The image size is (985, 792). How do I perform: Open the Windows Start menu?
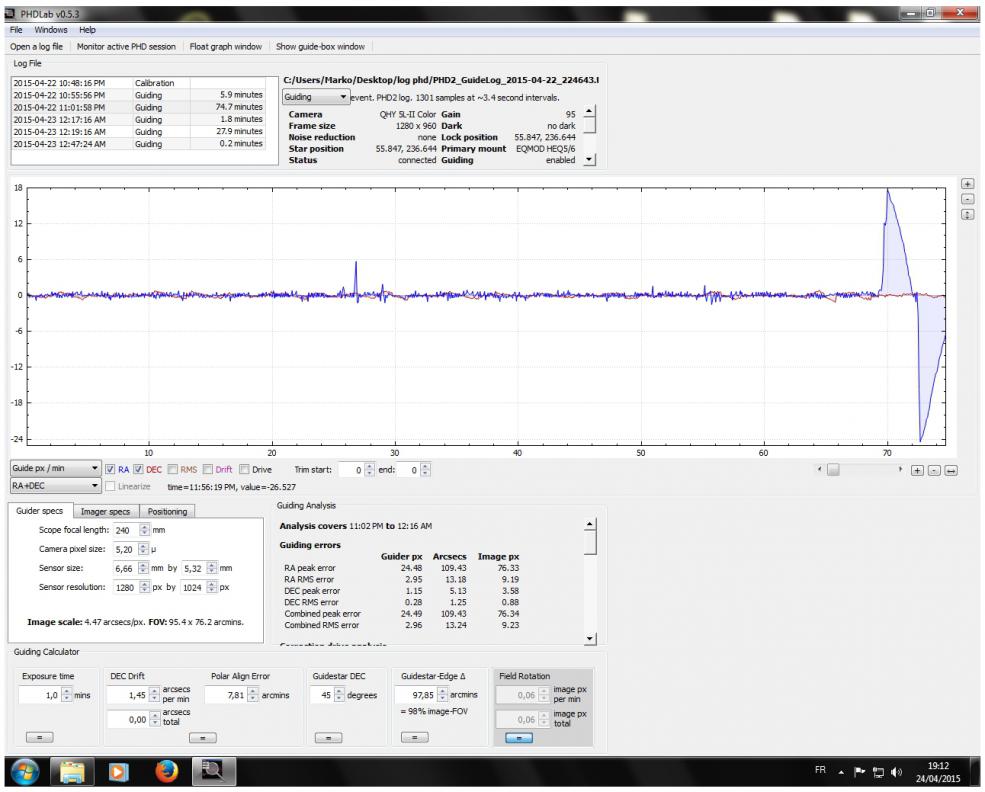click(25, 772)
